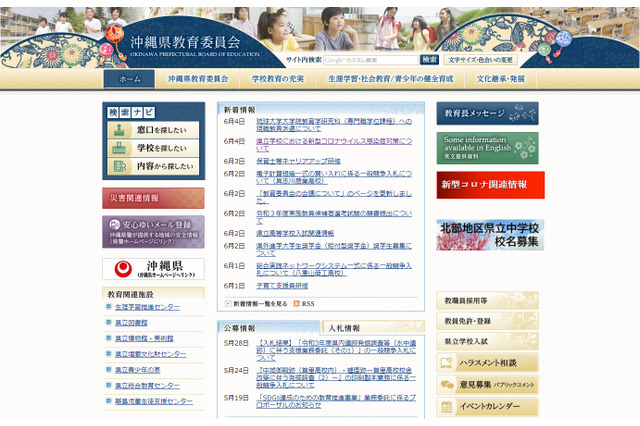Open 県立高等学校入試関連情報 link

(x=295, y=233)
